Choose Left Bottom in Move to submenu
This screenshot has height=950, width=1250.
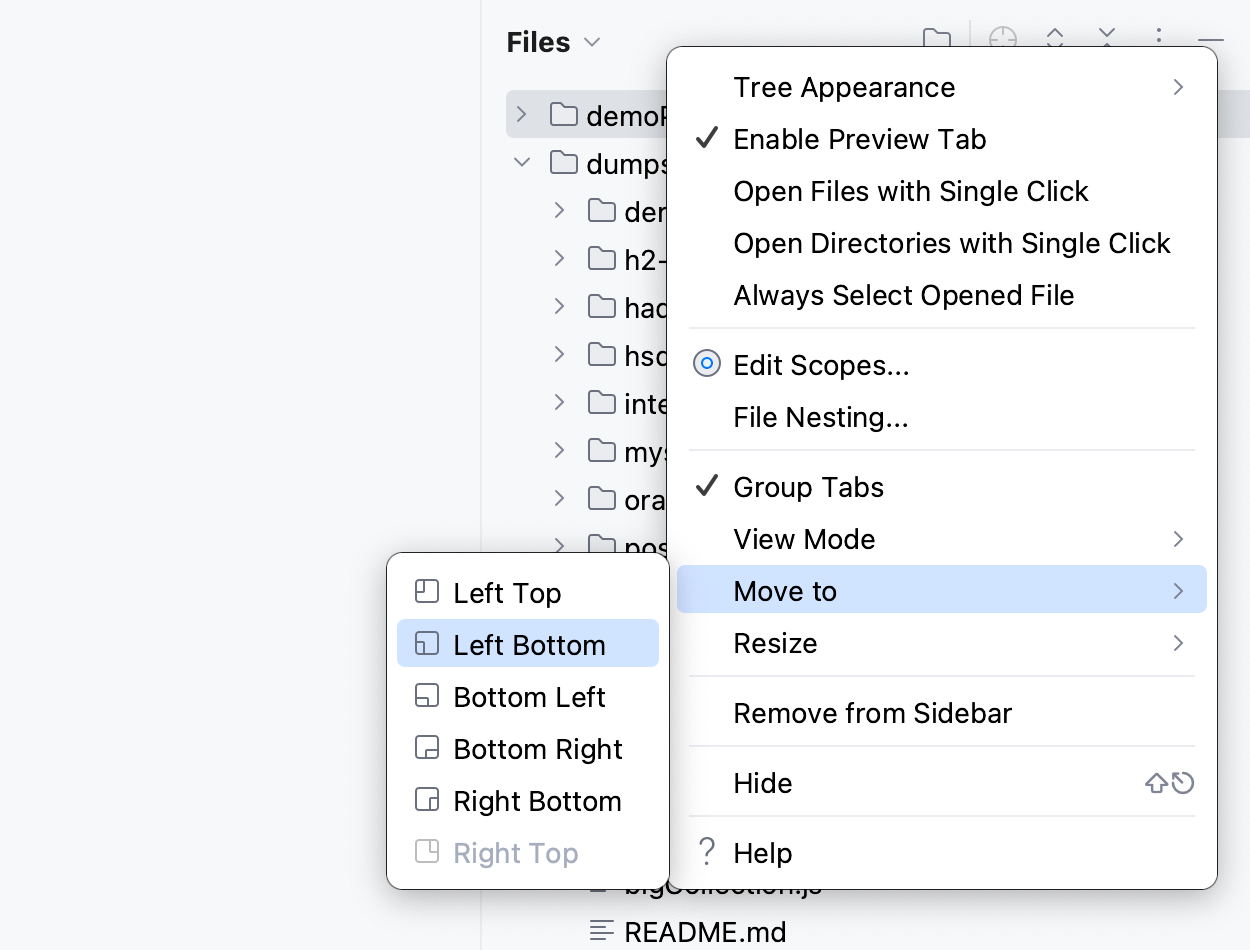pyautogui.click(x=530, y=644)
